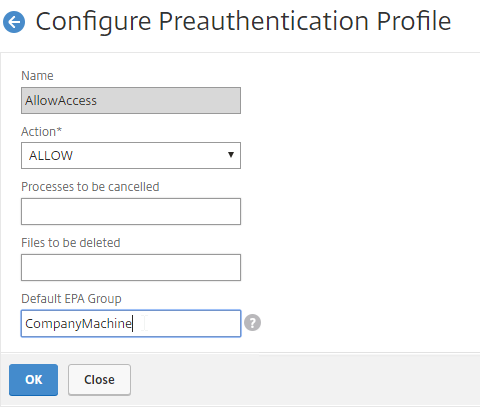Click the gray footer bar beside Close
This screenshot has height=407, width=480.
point(305,380)
